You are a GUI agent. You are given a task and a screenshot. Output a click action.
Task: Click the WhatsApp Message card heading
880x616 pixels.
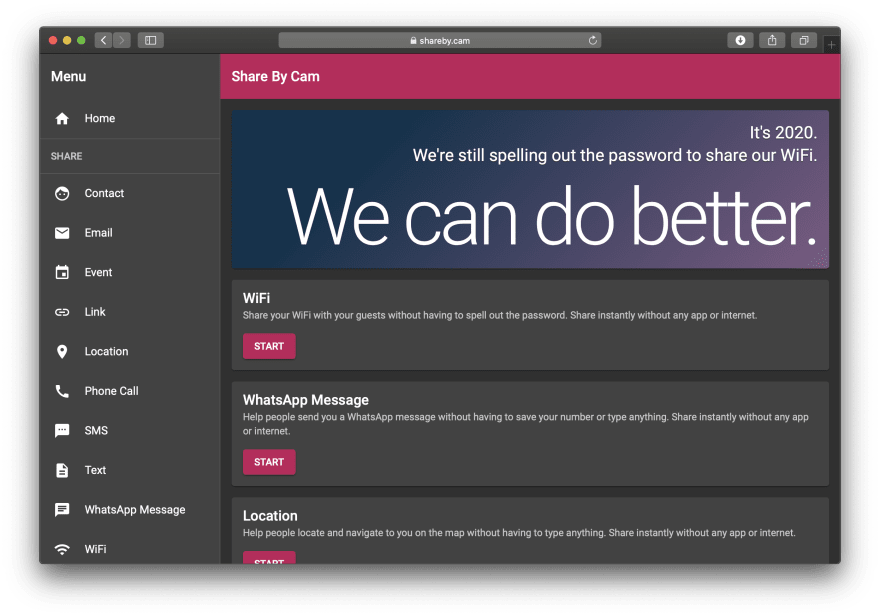[306, 400]
